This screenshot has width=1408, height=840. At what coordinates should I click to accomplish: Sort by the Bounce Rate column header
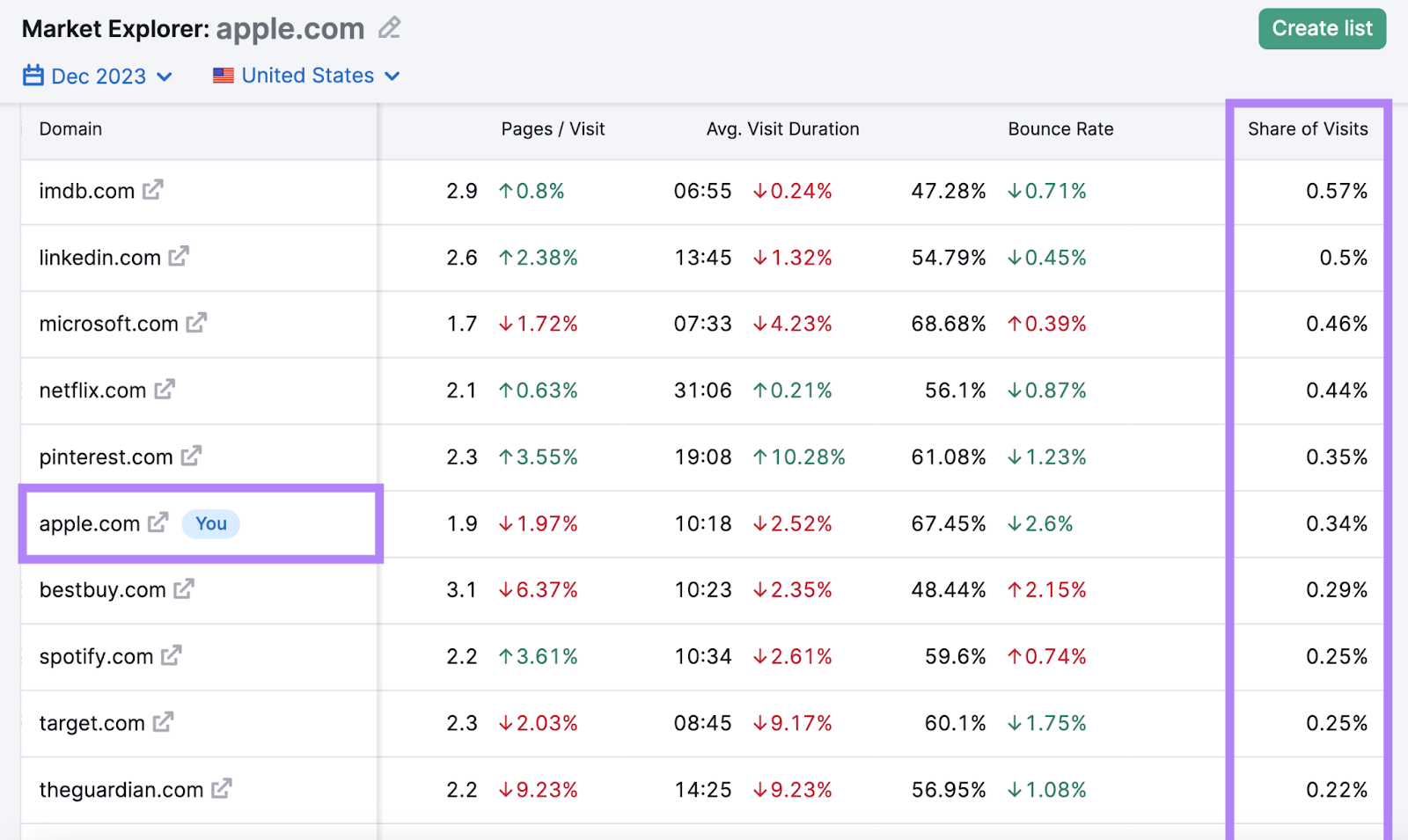point(1060,129)
